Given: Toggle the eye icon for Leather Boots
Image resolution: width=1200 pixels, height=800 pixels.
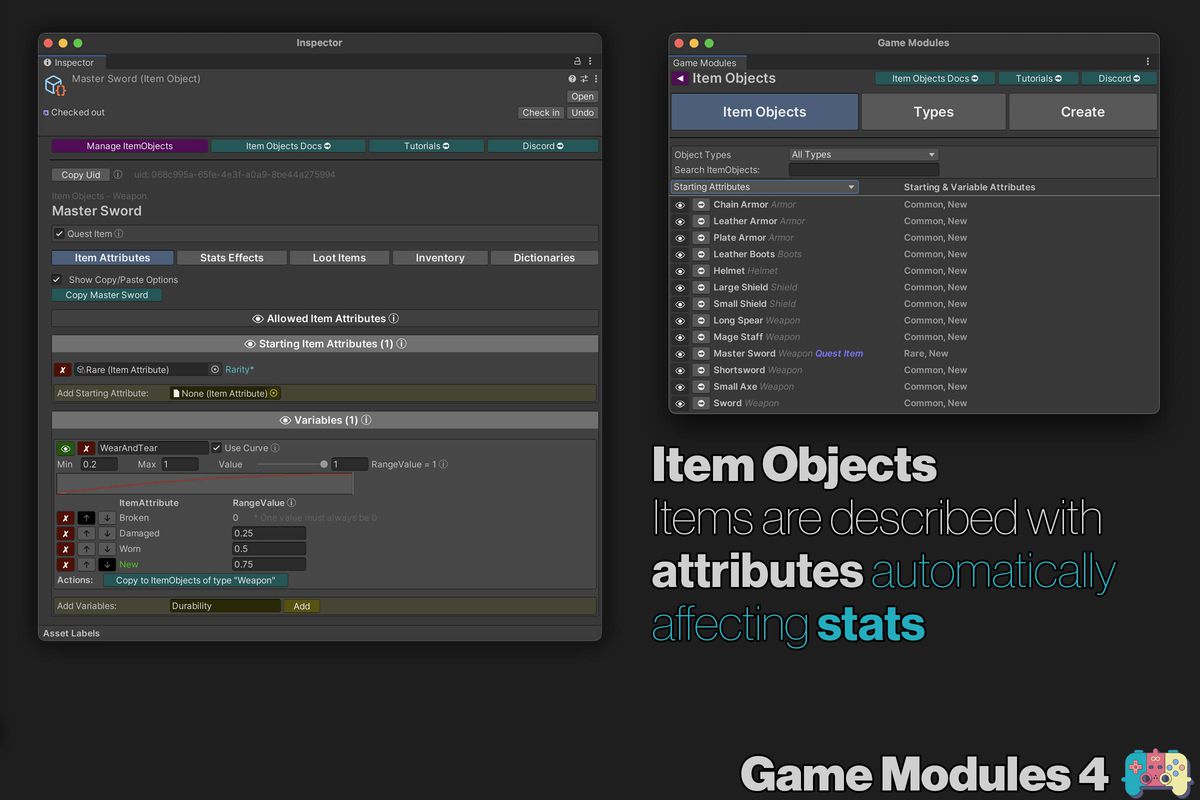Looking at the screenshot, I should tap(680, 255).
